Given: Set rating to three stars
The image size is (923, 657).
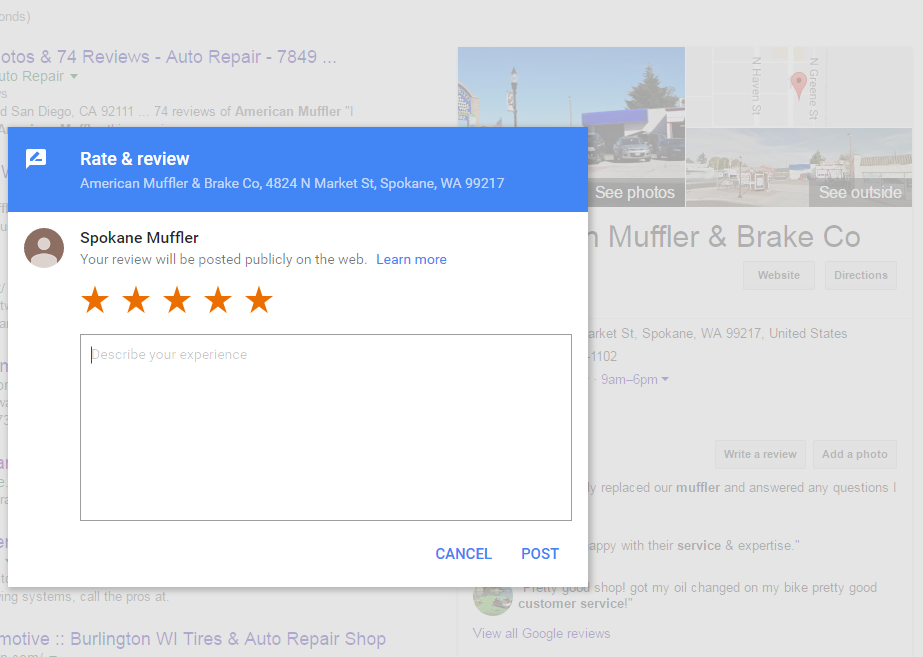Looking at the screenshot, I should 177,300.
